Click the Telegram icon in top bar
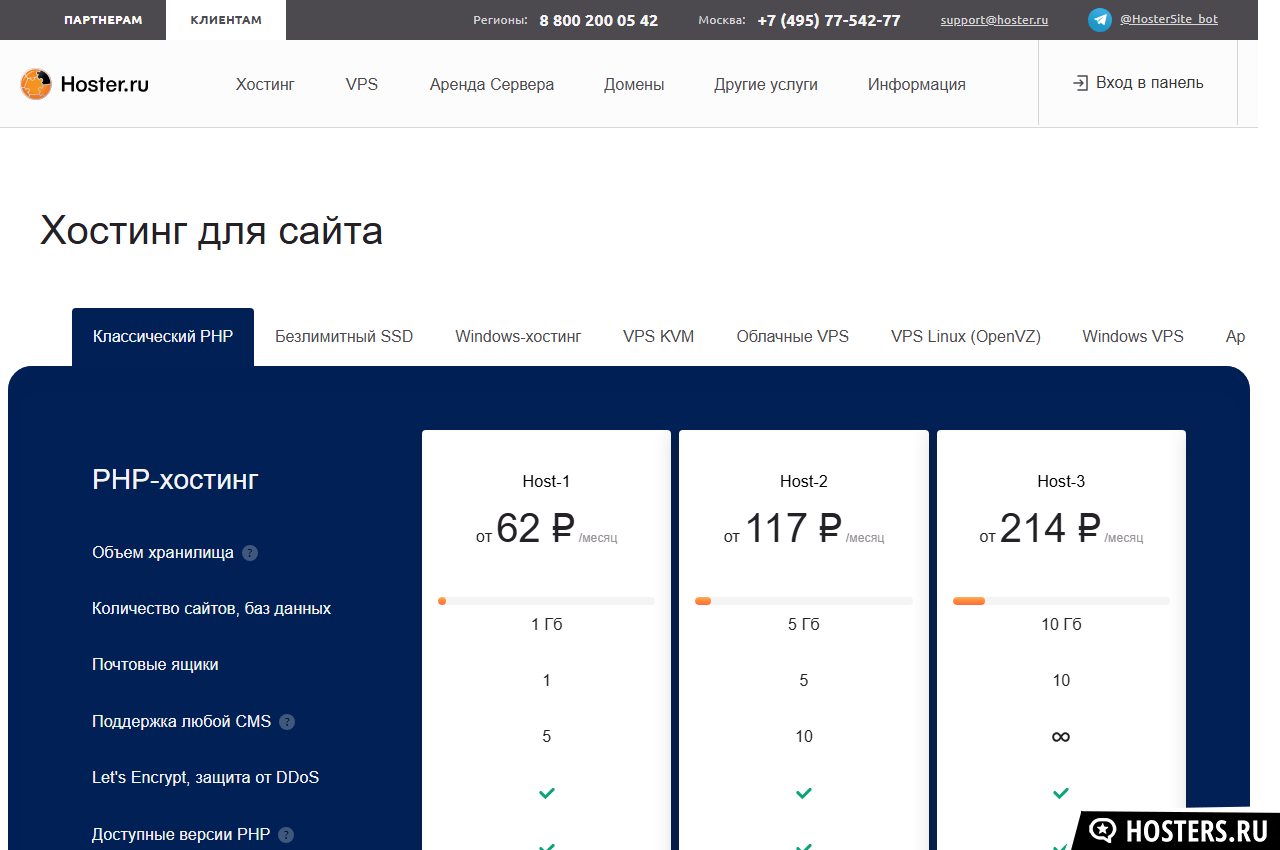Screen dimensions: 1280x850 pos(1100,20)
